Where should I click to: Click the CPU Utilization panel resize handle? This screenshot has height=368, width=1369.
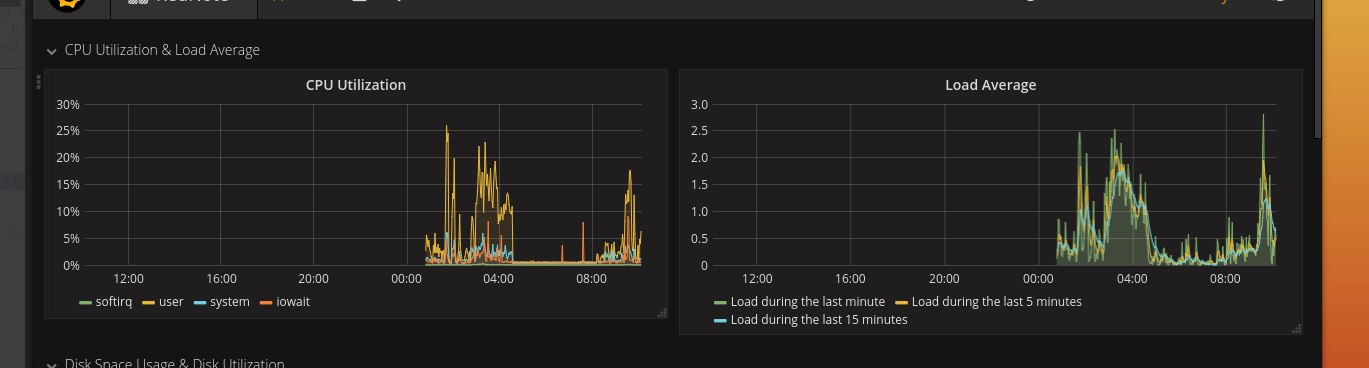tap(661, 313)
